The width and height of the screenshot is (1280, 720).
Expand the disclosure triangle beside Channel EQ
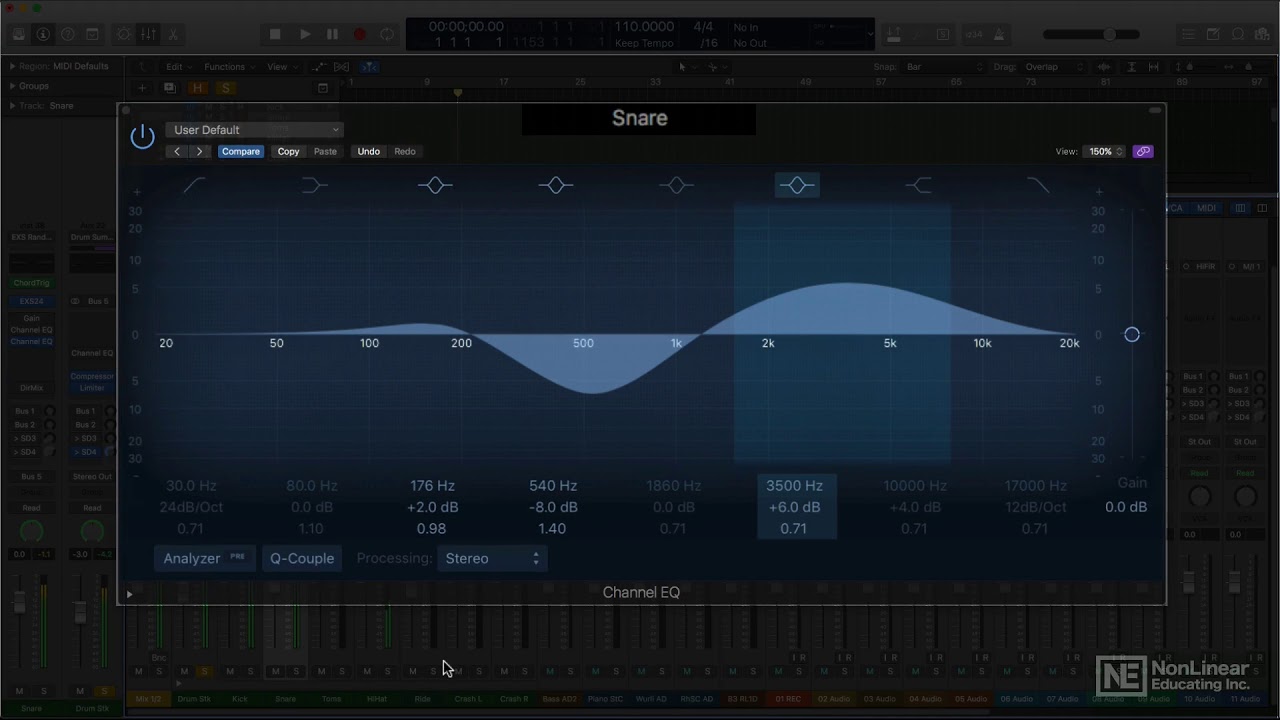[x=129, y=594]
